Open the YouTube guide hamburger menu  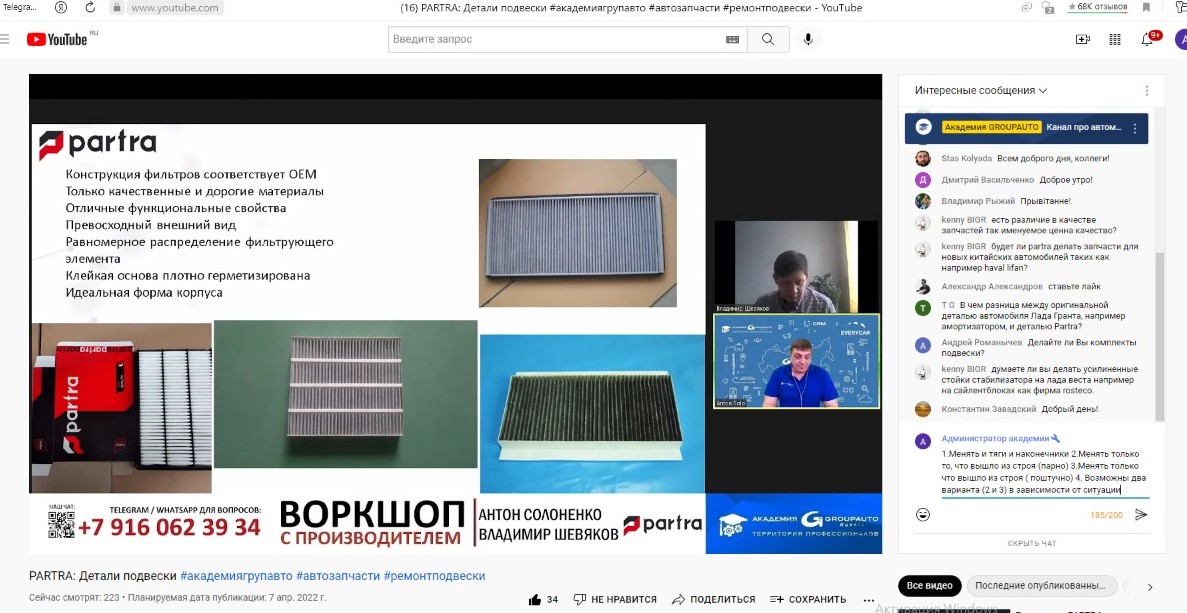(x=5, y=39)
